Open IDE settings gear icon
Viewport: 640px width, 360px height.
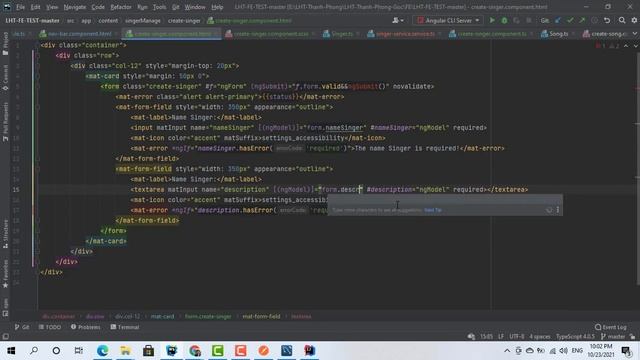(x=634, y=20)
